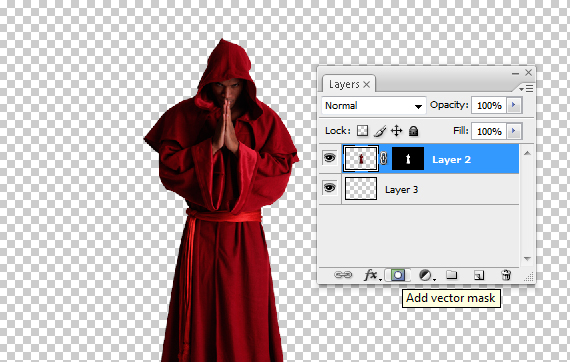This screenshot has width=570, height=362.
Task: Click the Create new layer icon
Action: (479, 275)
